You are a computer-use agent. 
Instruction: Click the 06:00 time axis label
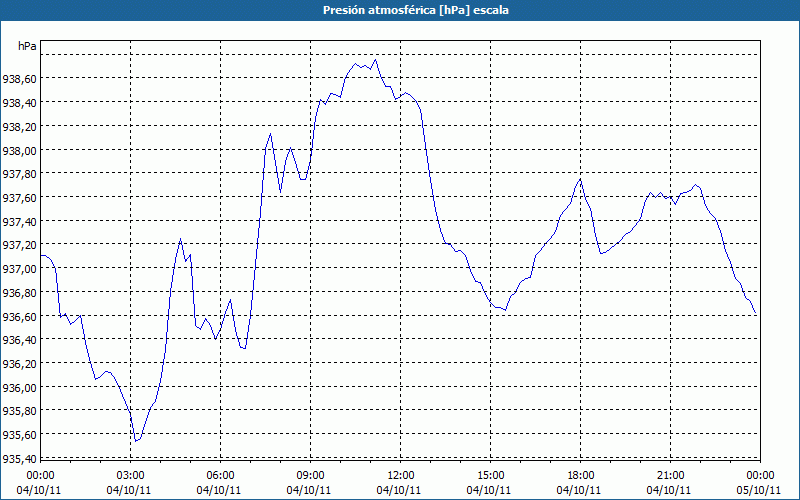click(x=220, y=476)
